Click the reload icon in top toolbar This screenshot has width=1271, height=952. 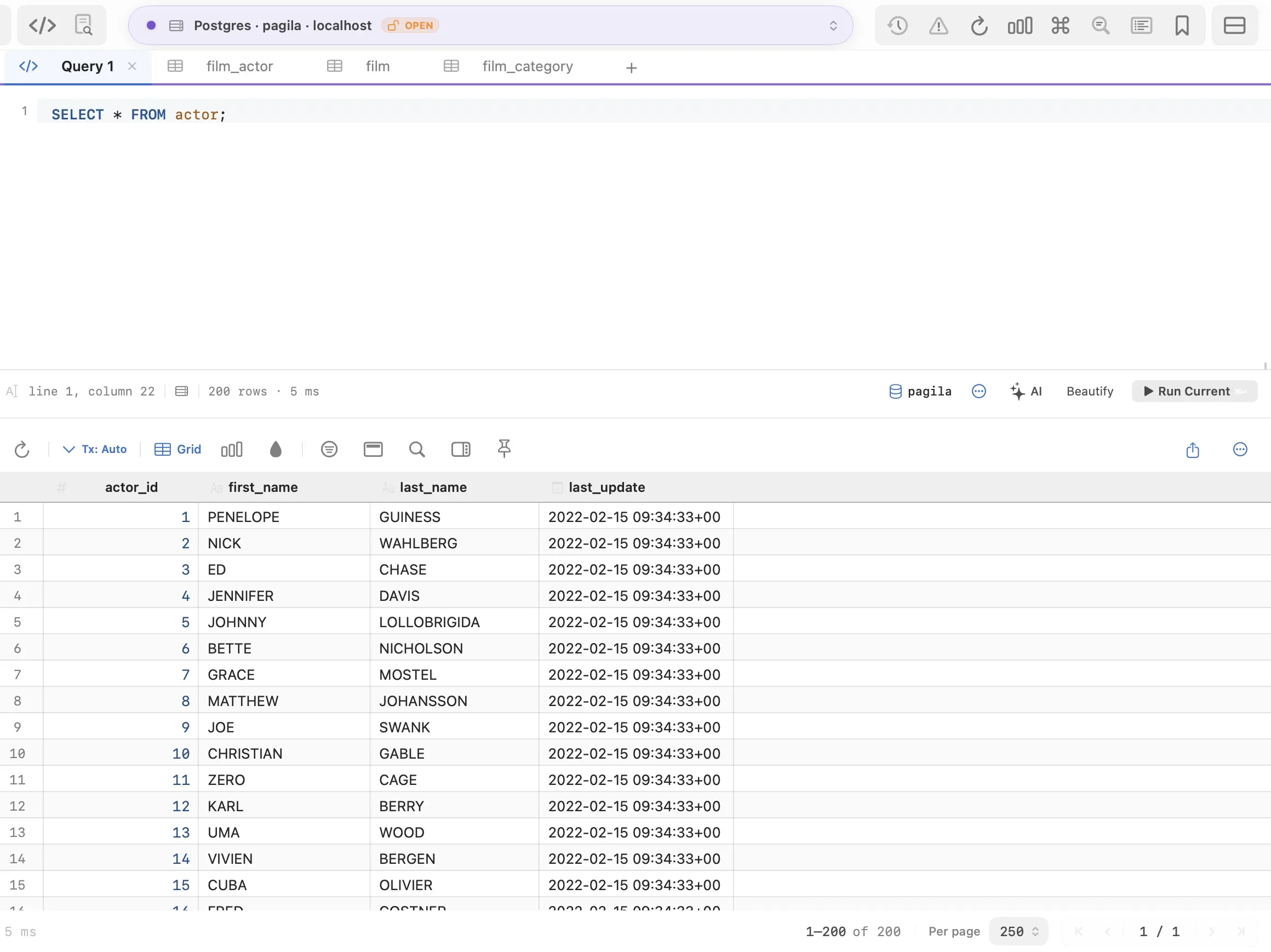pyautogui.click(x=979, y=25)
